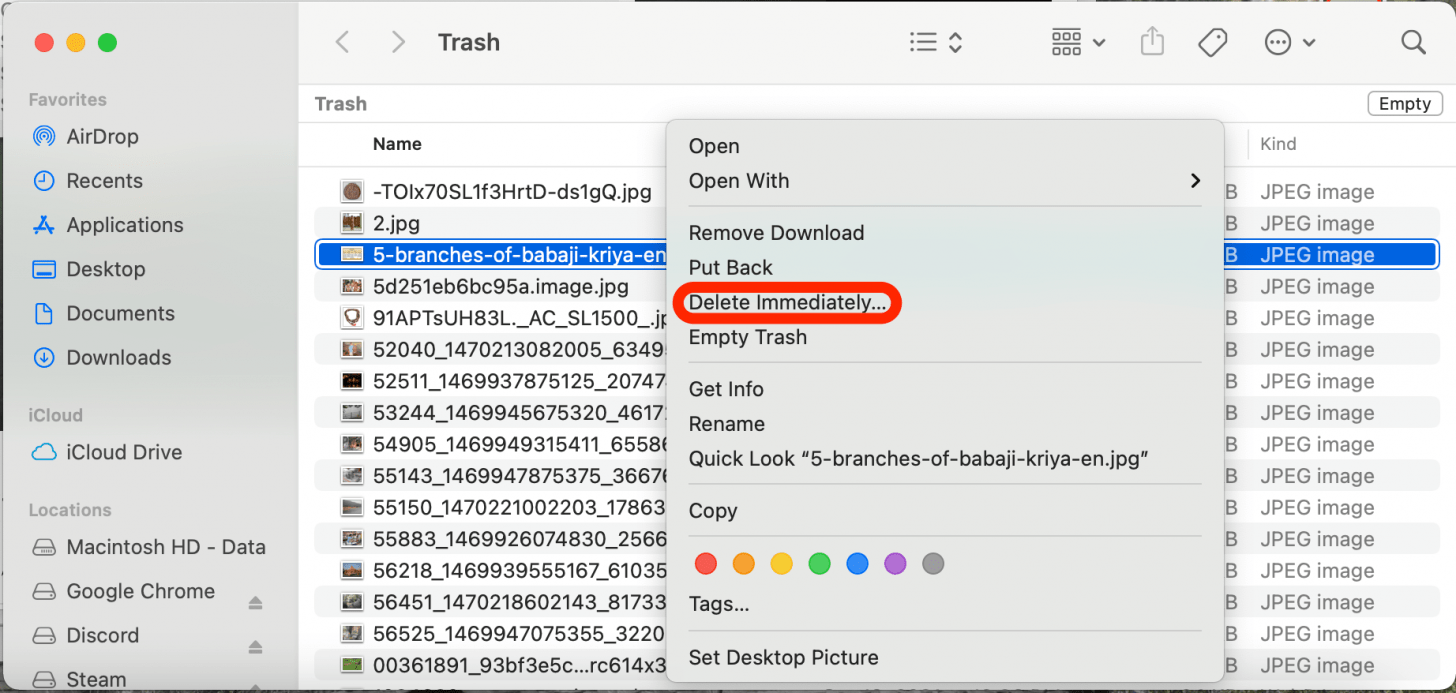The image size is (1456, 693).
Task: Pick the purple tag color dot
Action: coord(895,564)
